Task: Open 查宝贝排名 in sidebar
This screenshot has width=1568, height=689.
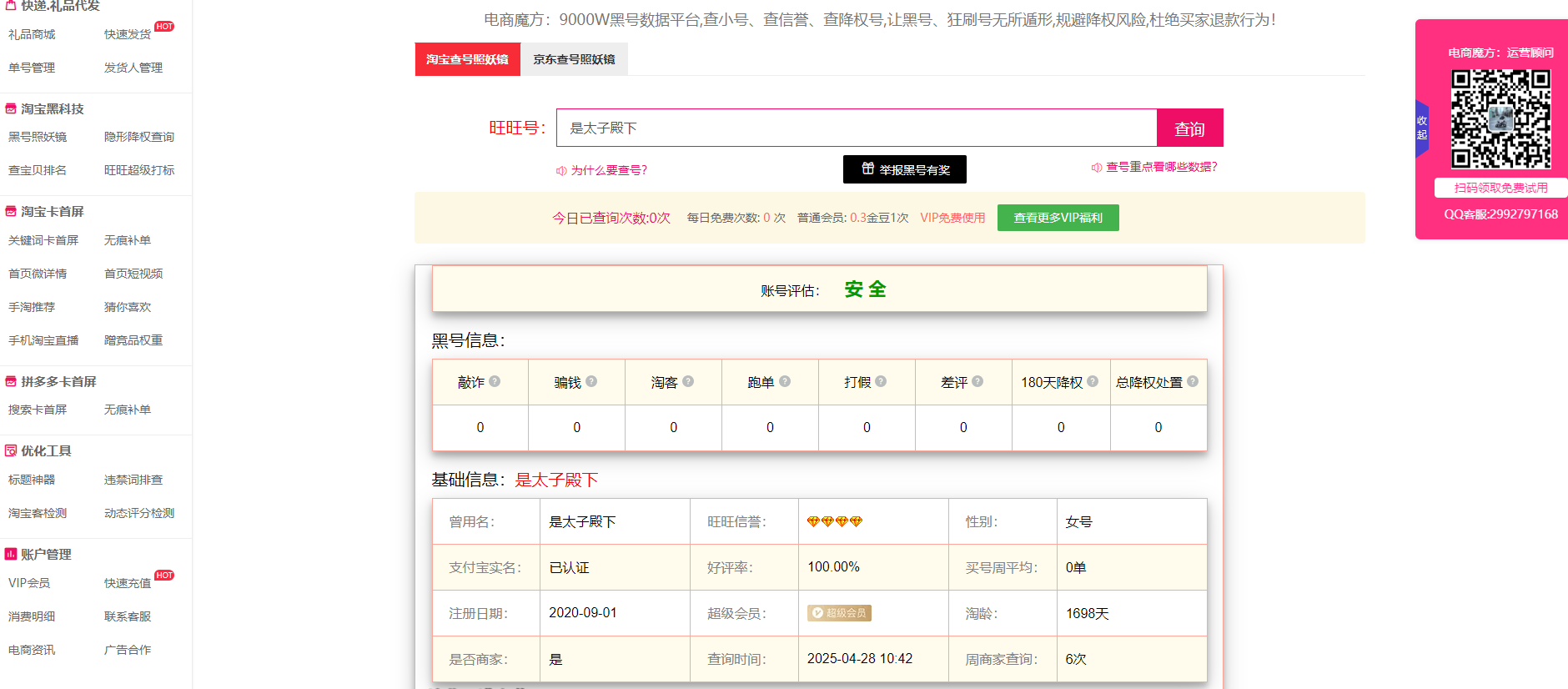Action: point(38,170)
